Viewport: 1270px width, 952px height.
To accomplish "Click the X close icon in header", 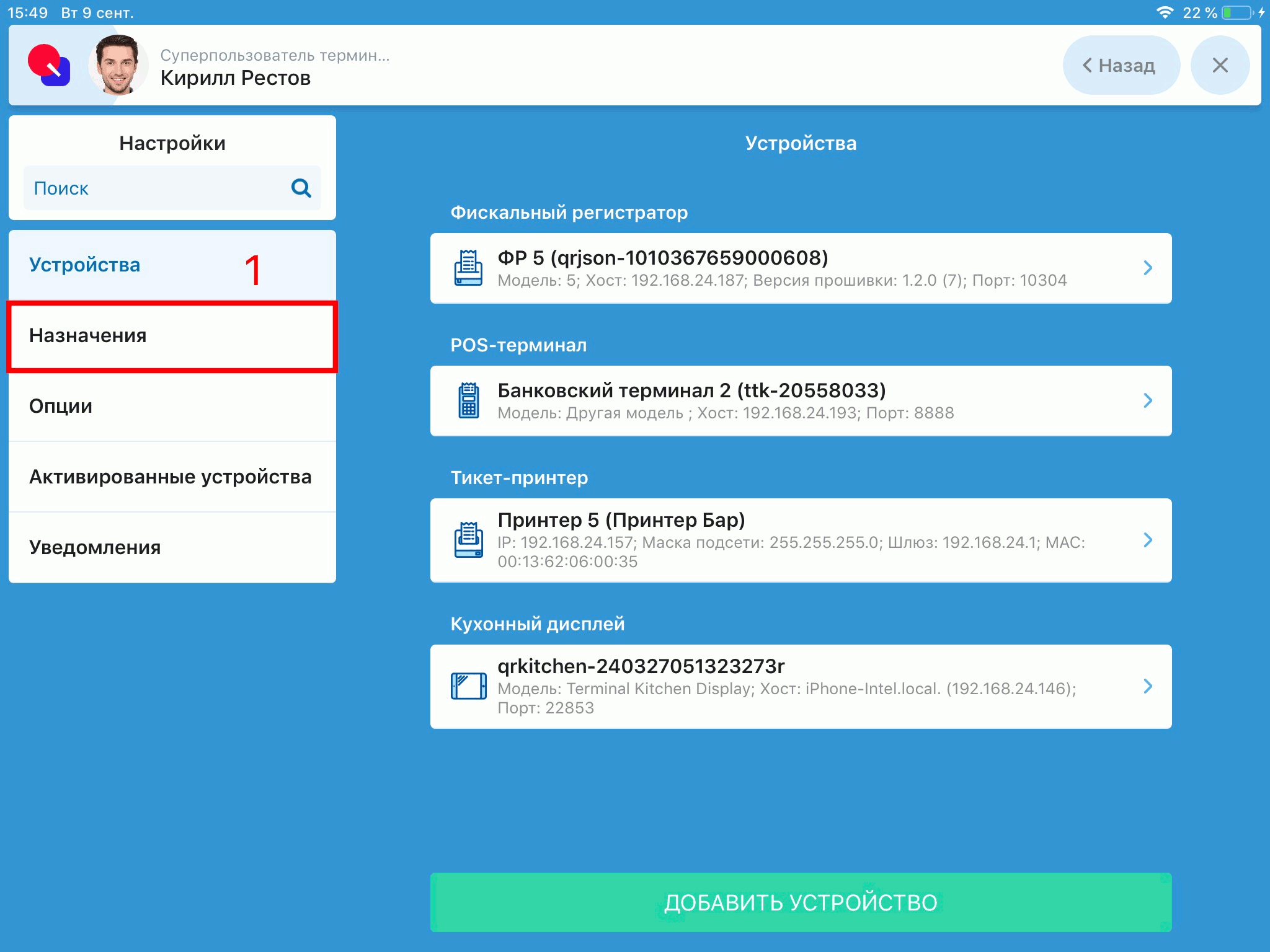I will coord(1219,65).
